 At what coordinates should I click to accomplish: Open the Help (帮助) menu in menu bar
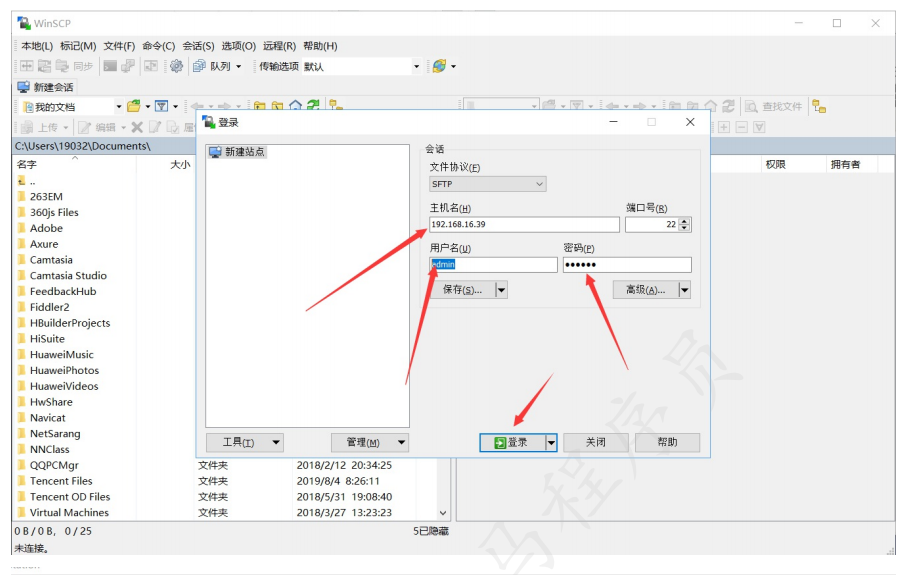point(320,46)
